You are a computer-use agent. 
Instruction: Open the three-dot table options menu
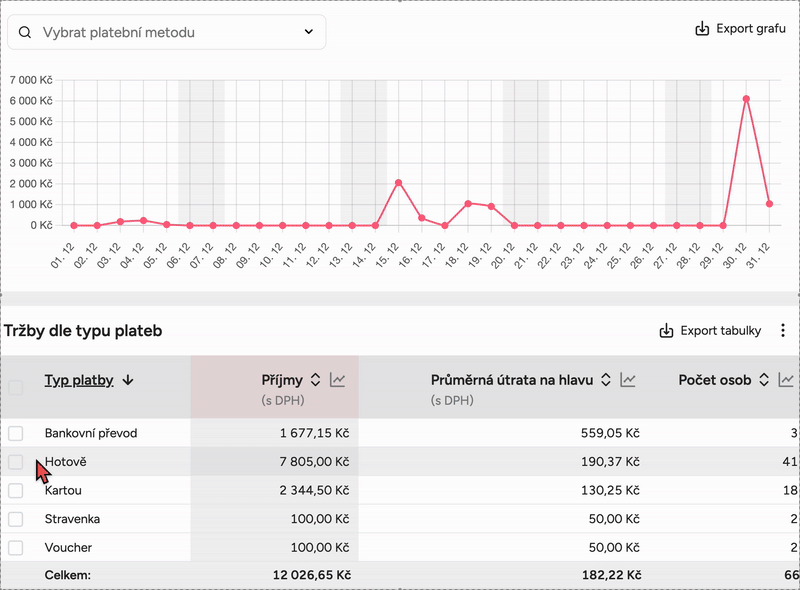(783, 331)
